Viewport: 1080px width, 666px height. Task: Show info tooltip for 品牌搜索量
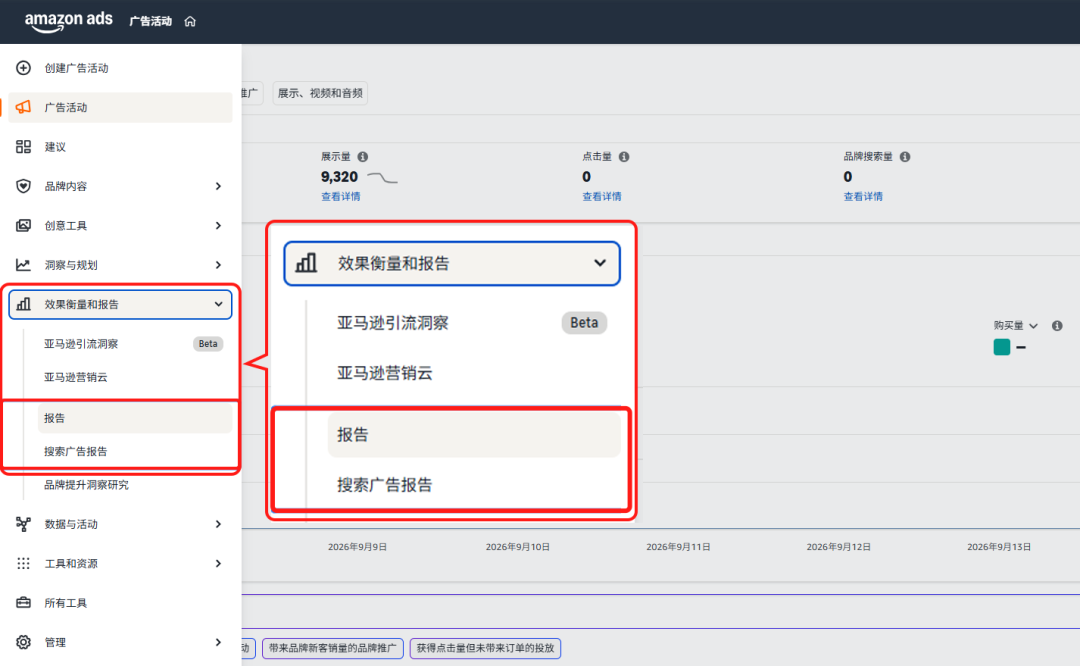pos(905,156)
